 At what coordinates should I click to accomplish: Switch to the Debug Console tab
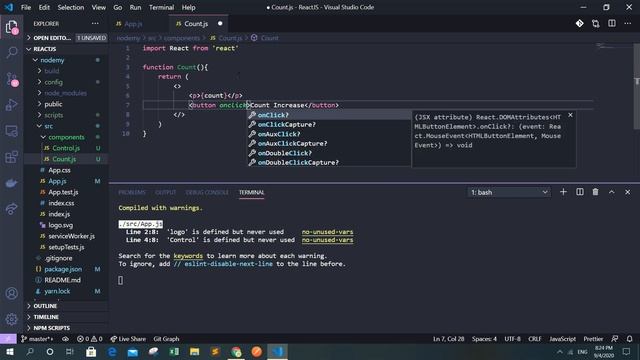click(x=207, y=192)
